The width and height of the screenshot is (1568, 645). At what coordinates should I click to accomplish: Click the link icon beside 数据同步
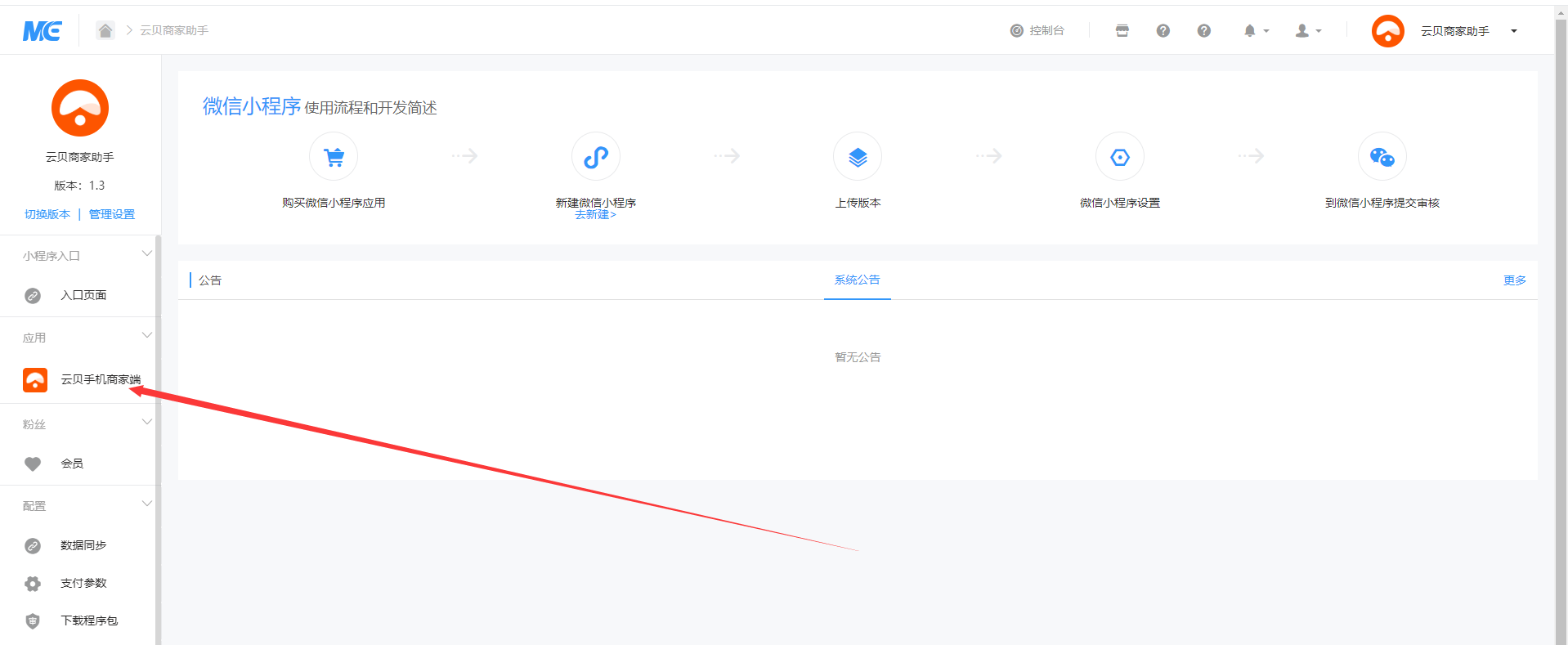[x=33, y=545]
